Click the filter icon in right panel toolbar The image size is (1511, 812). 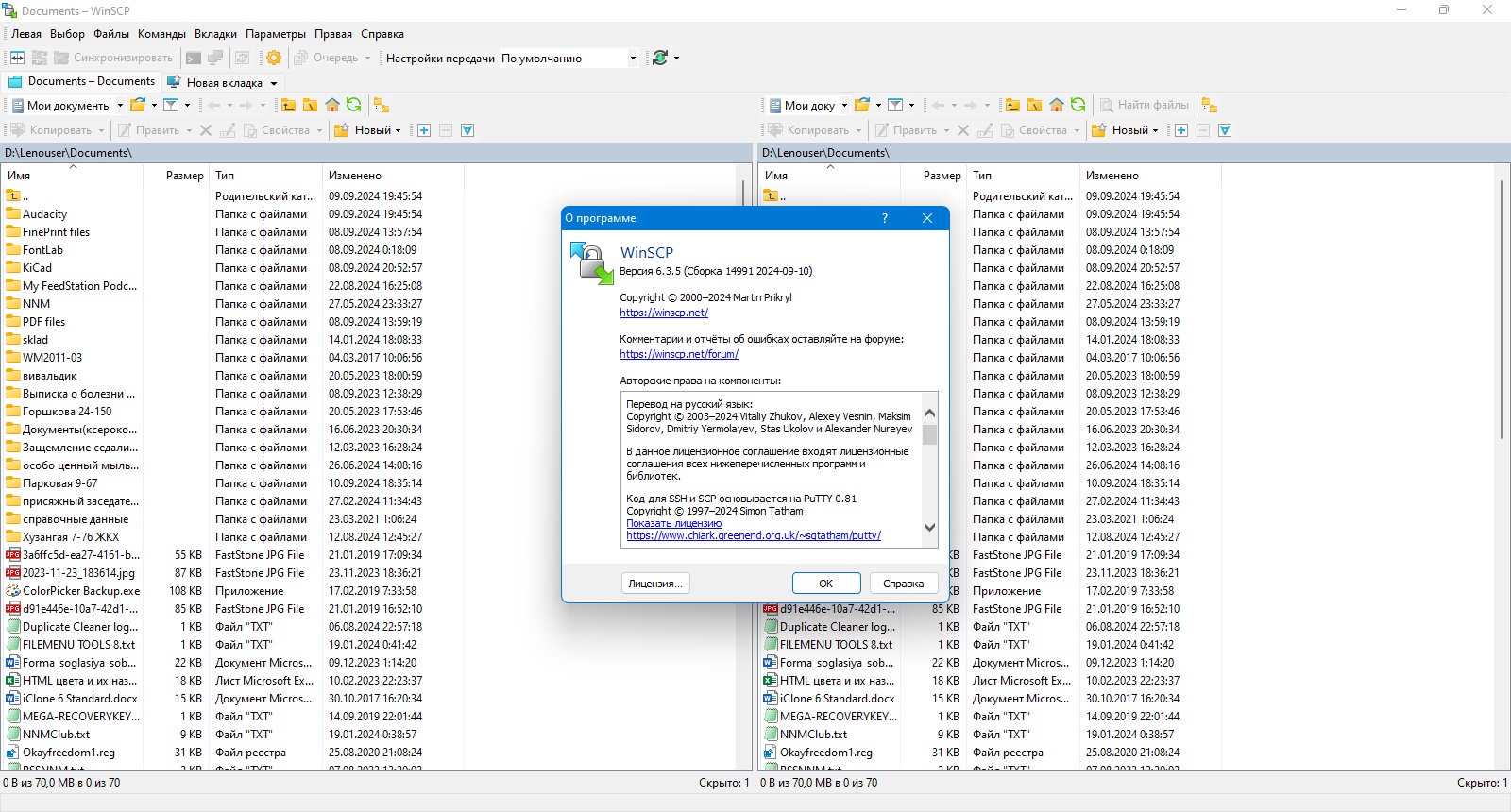(895, 105)
